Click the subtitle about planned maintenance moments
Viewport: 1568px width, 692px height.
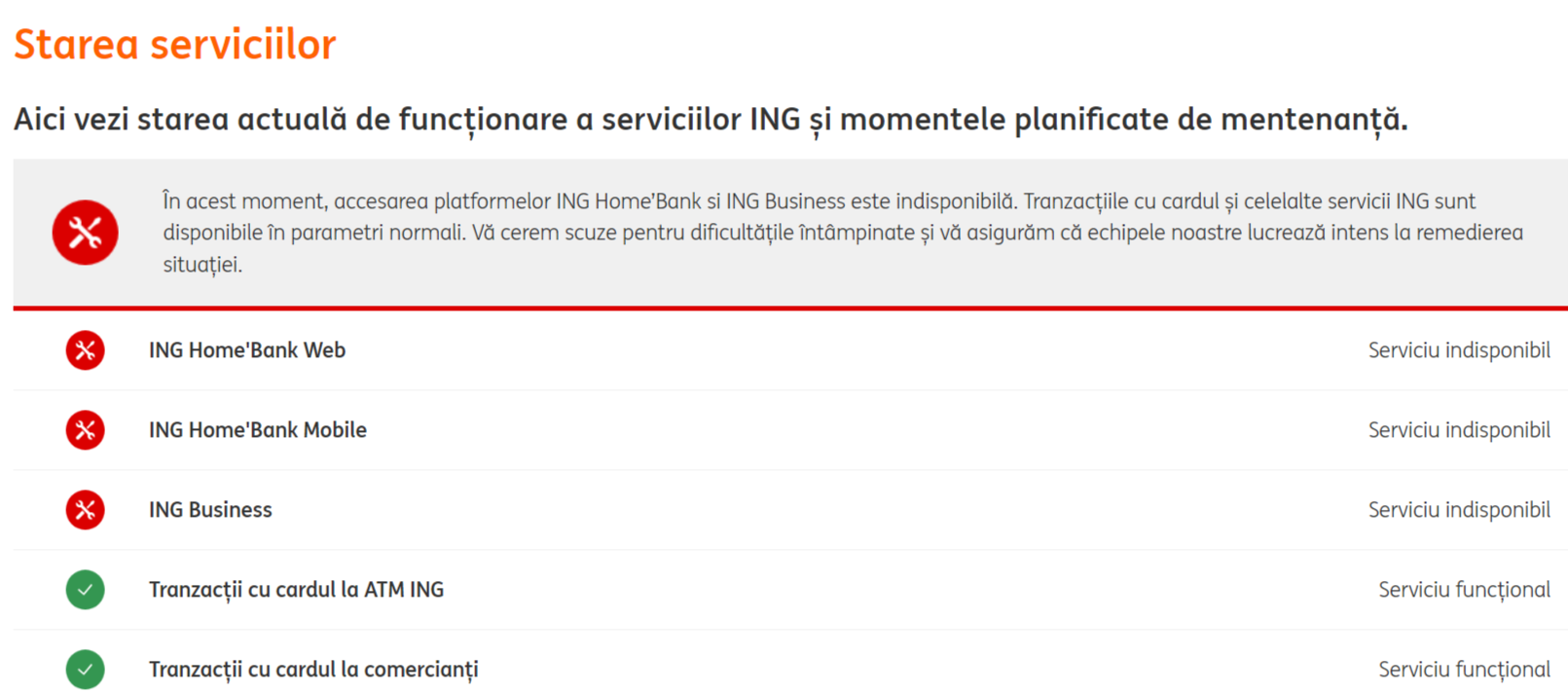click(x=711, y=119)
